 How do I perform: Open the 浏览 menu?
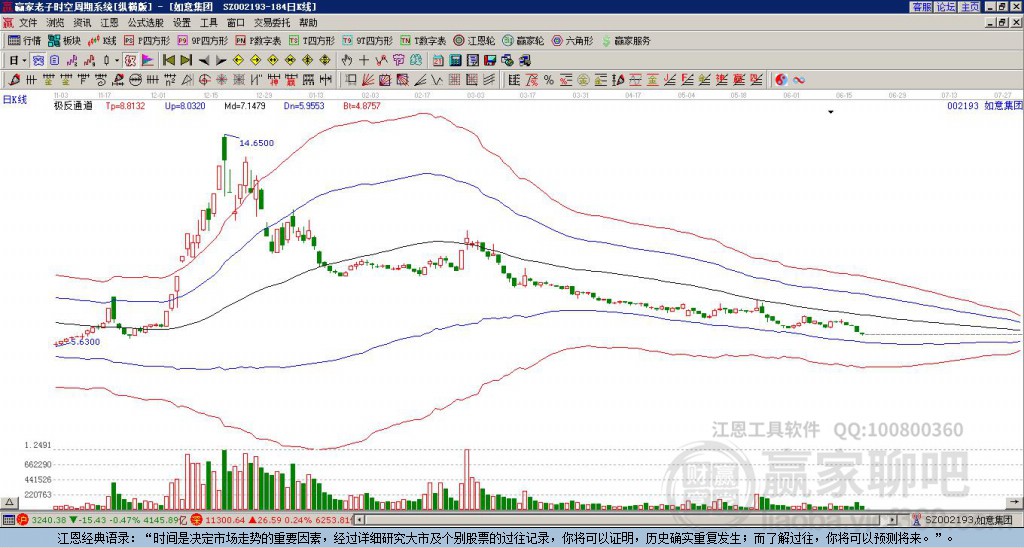point(56,23)
